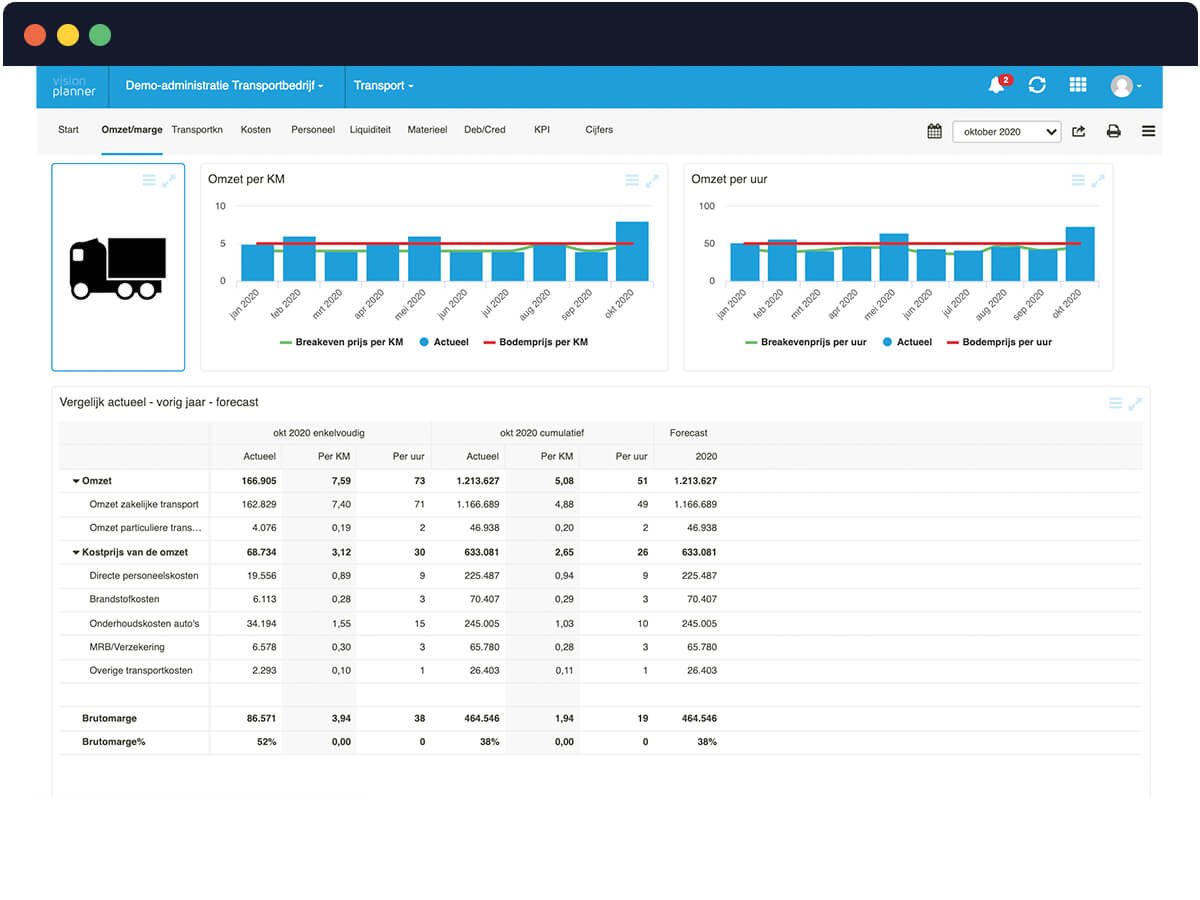1200x900 pixels.
Task: Open the Cijfers tab
Action: pyautogui.click(x=599, y=130)
